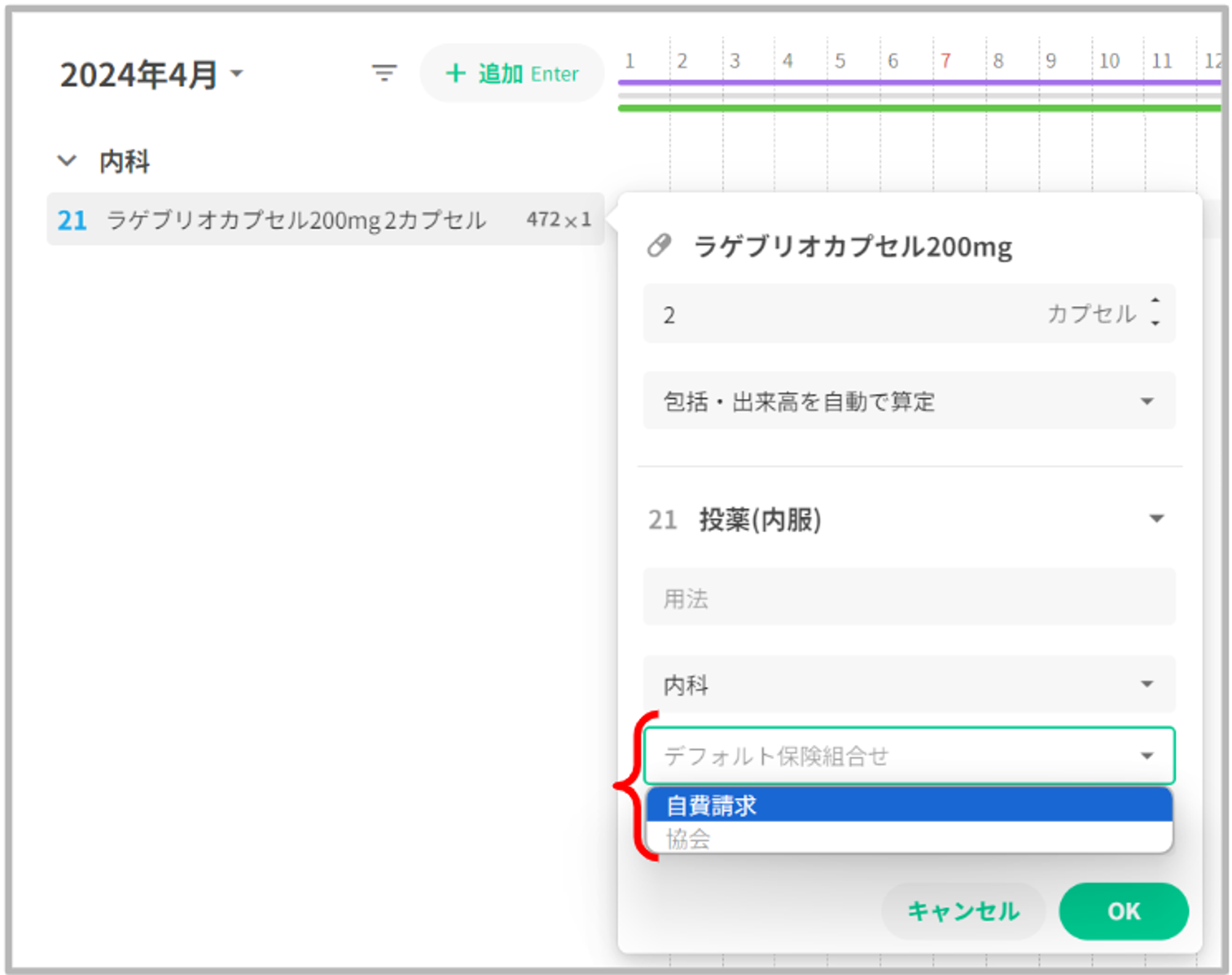Image resolution: width=1232 pixels, height=975 pixels.
Task: Choose the 自費請求 option
Action: click(x=909, y=805)
